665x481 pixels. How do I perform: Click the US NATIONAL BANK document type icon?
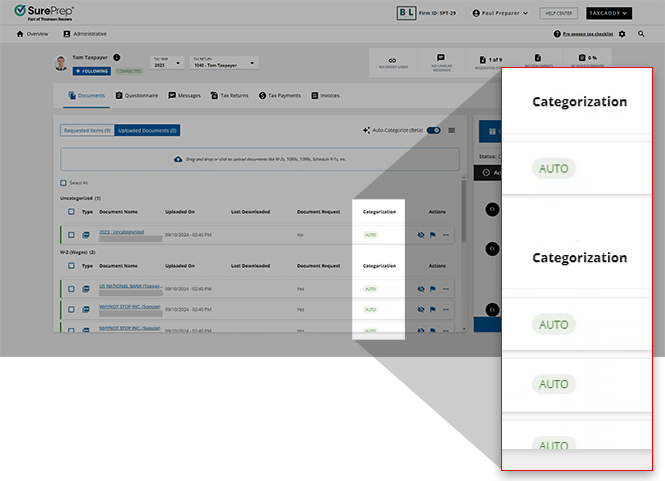86,289
